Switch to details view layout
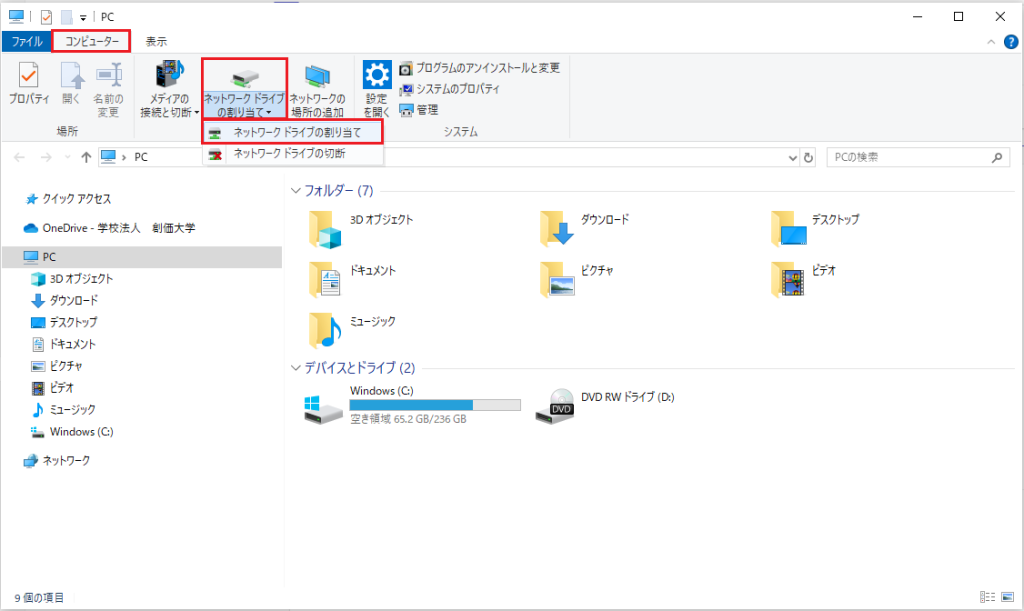Viewport: 1024px width, 611px height. click(x=987, y=597)
